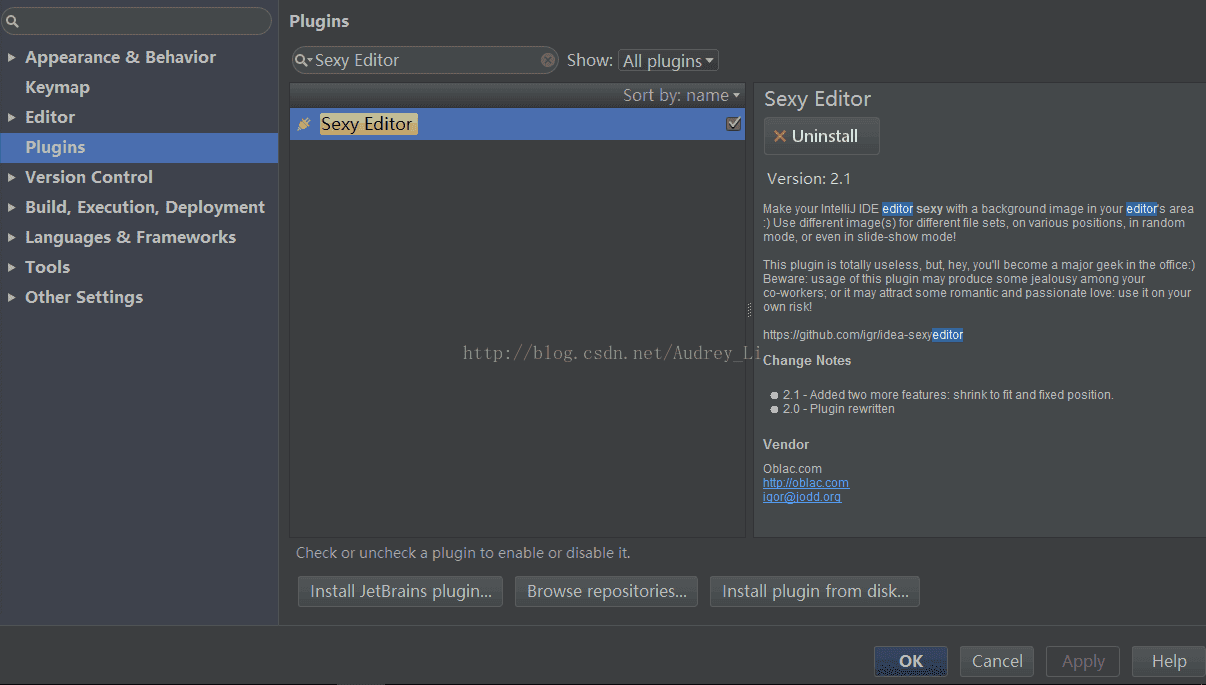Open search history via the magnifier icon in the plugin search

point(302,60)
